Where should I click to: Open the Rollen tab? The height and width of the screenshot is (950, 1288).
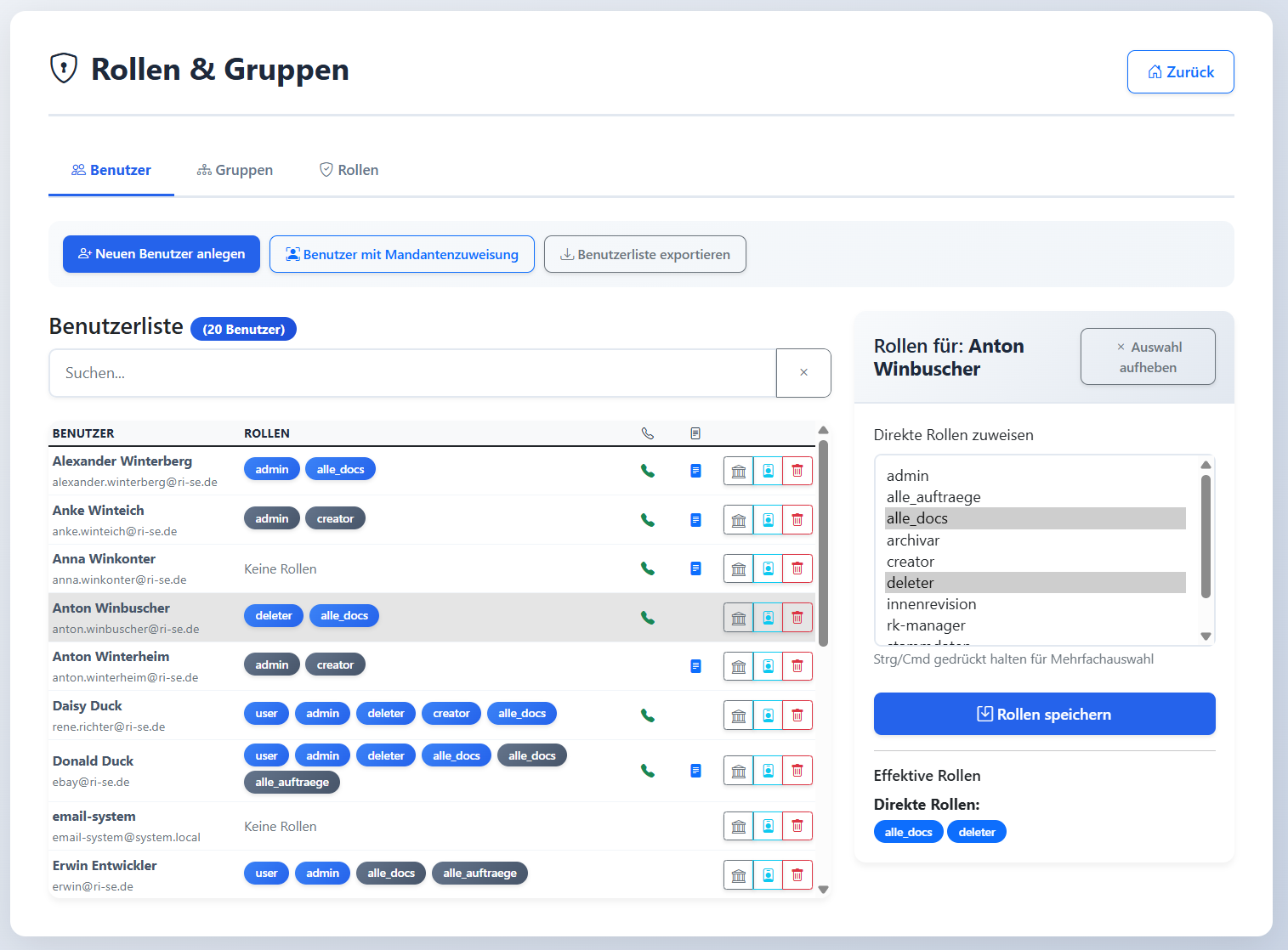tap(349, 170)
